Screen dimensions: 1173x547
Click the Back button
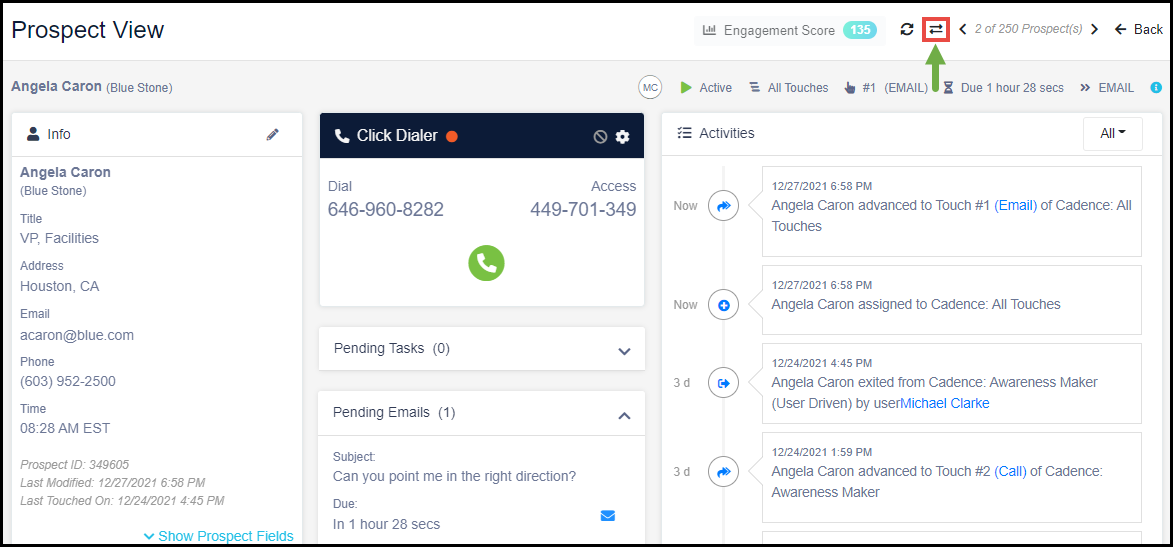[x=1139, y=29]
